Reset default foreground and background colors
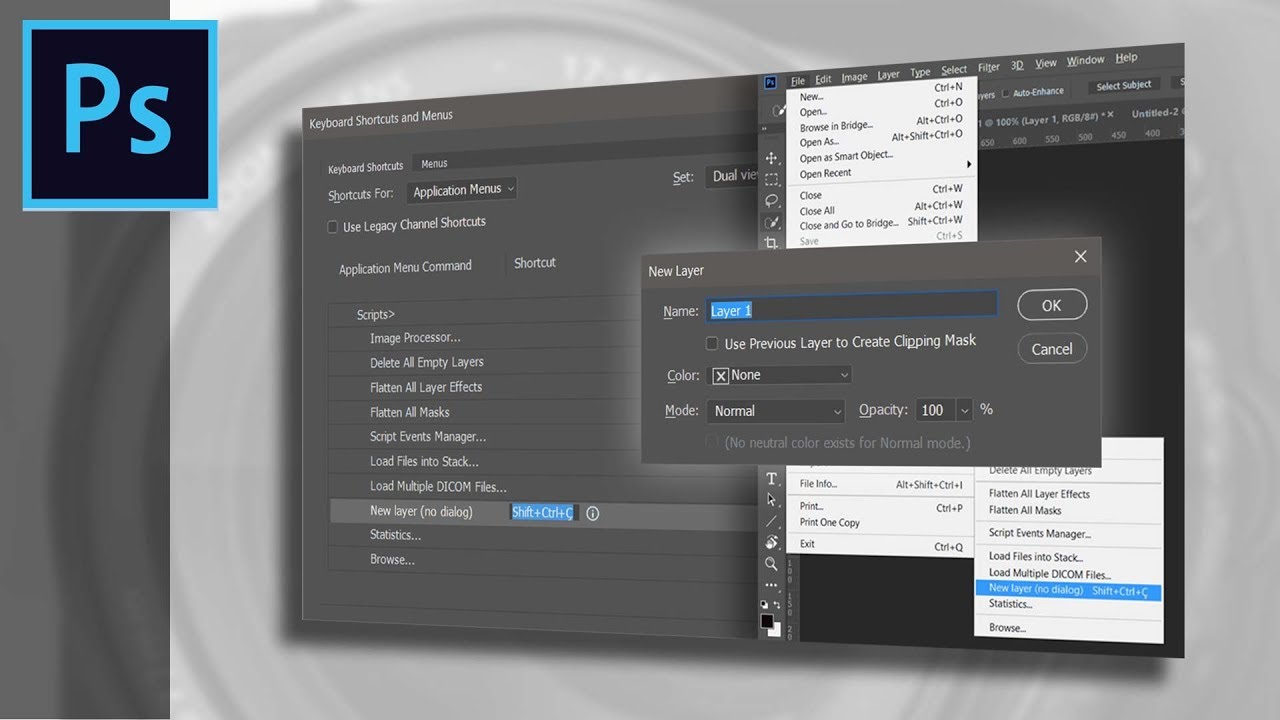Image resolution: width=1280 pixels, height=720 pixels. tap(765, 604)
